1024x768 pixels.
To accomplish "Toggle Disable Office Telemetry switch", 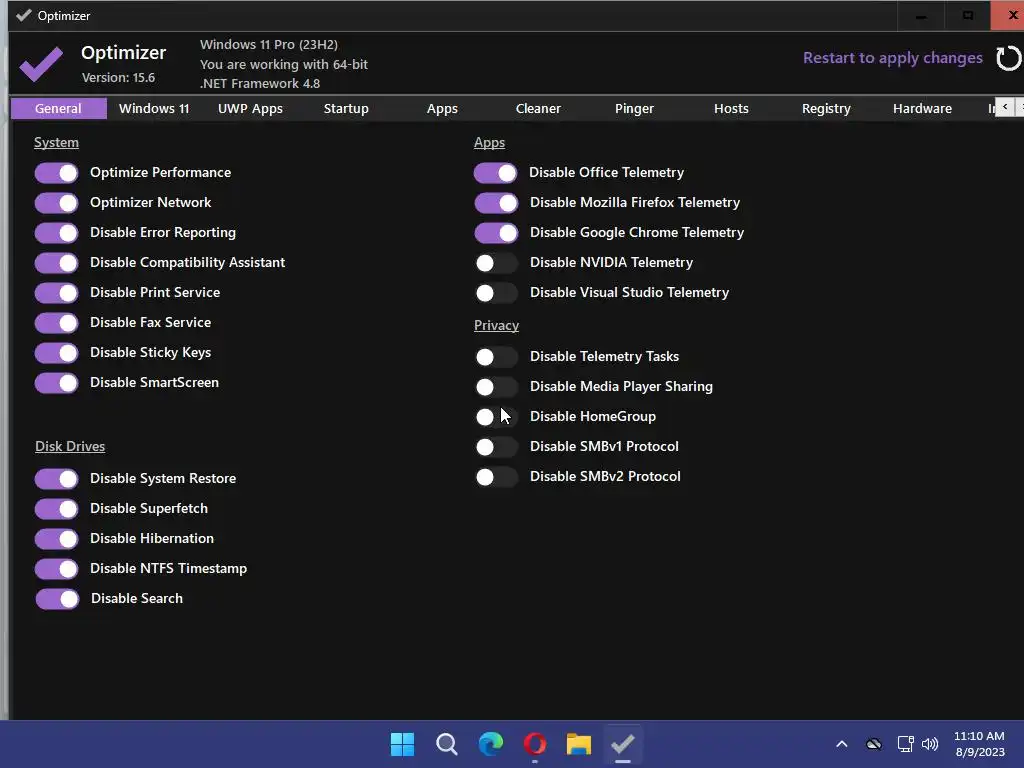I will (496, 173).
